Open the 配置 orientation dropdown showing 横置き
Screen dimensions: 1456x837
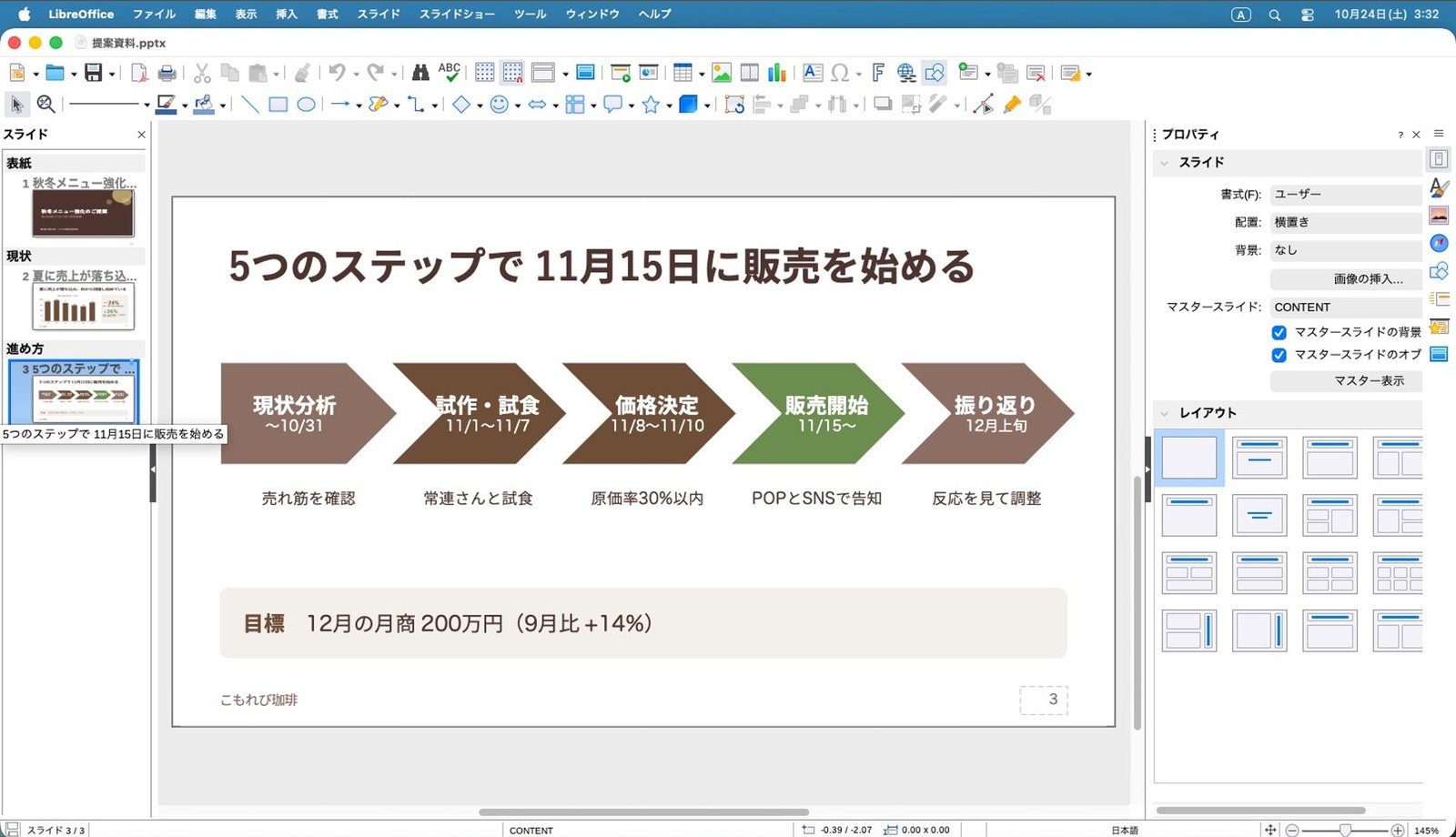pyautogui.click(x=1346, y=222)
